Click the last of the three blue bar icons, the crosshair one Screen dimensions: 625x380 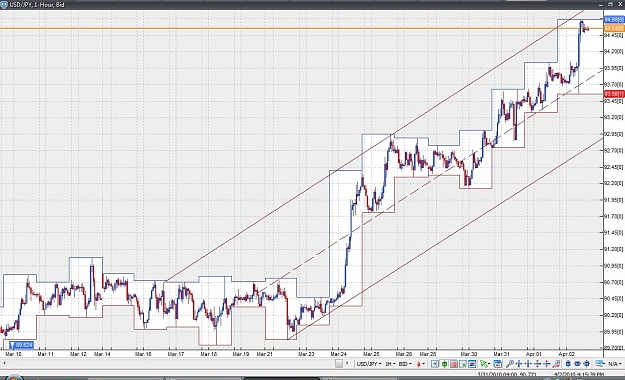click(x=586, y=364)
